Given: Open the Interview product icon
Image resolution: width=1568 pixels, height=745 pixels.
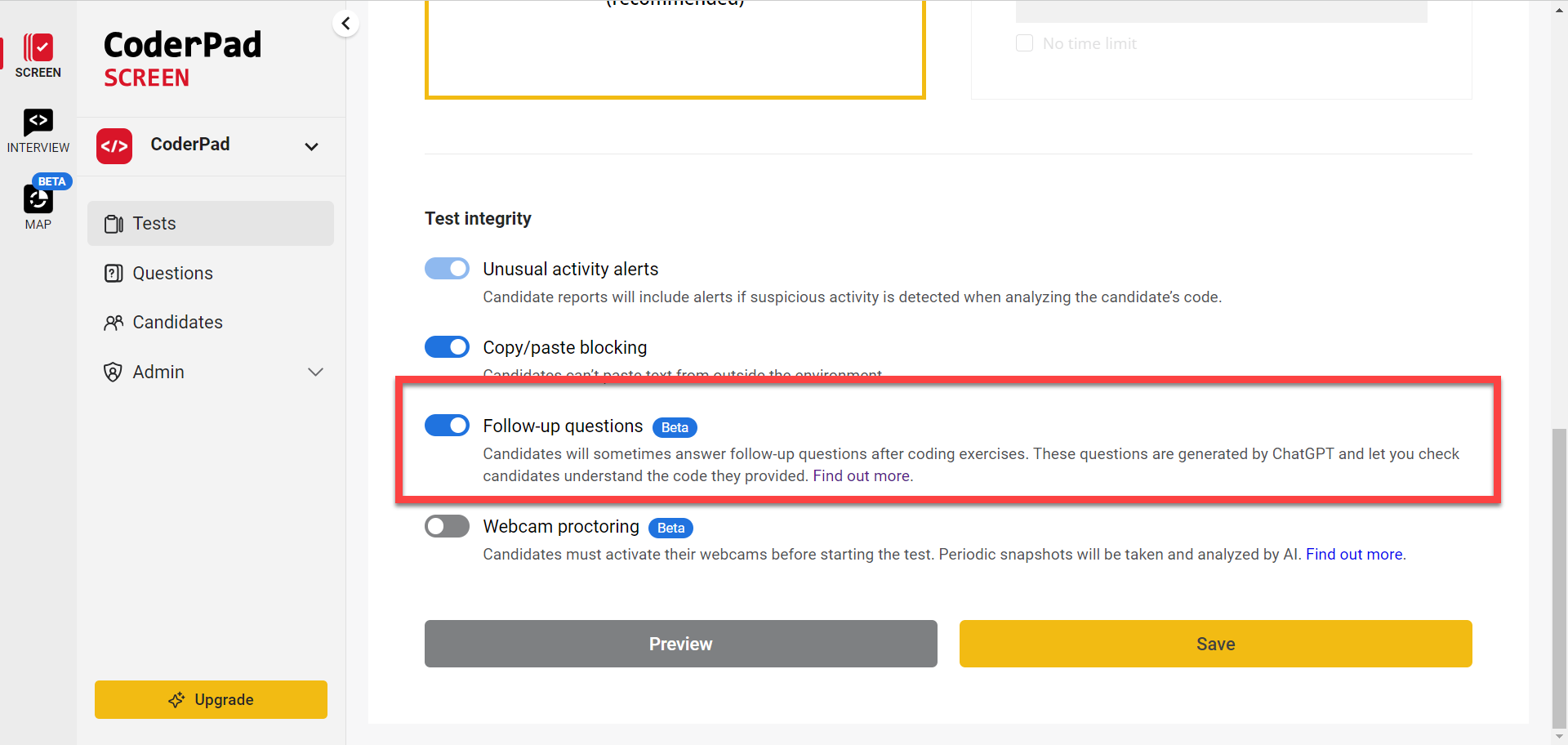Looking at the screenshot, I should [x=38, y=123].
